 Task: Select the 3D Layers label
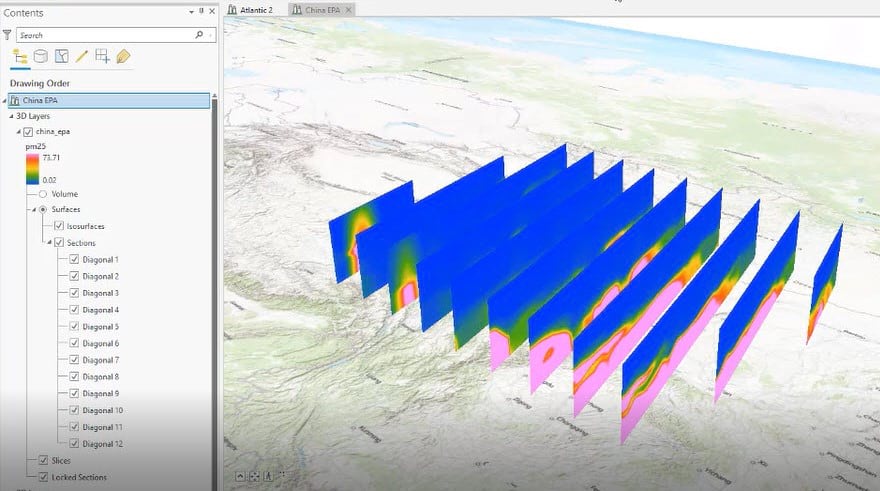coord(33,116)
